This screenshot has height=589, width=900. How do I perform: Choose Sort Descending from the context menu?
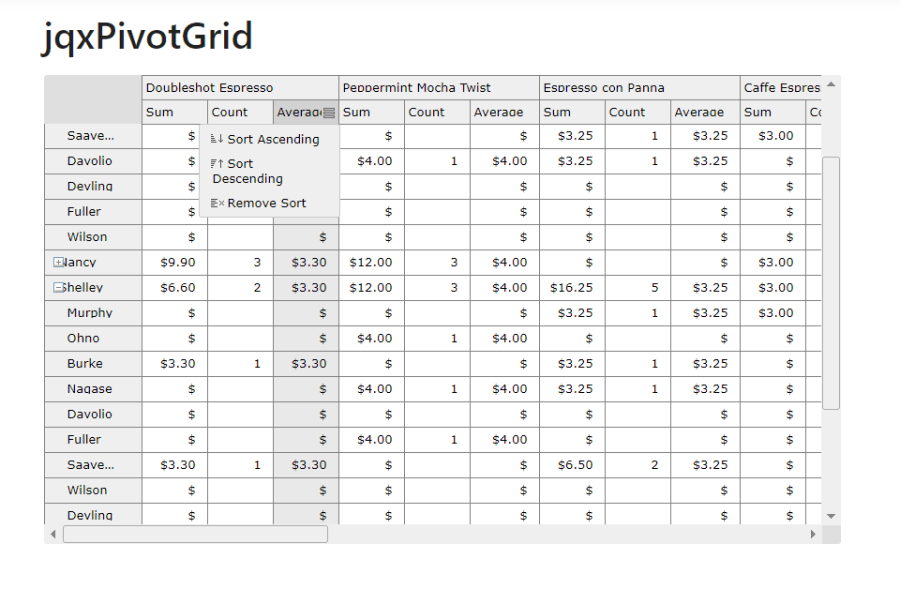coord(269,171)
